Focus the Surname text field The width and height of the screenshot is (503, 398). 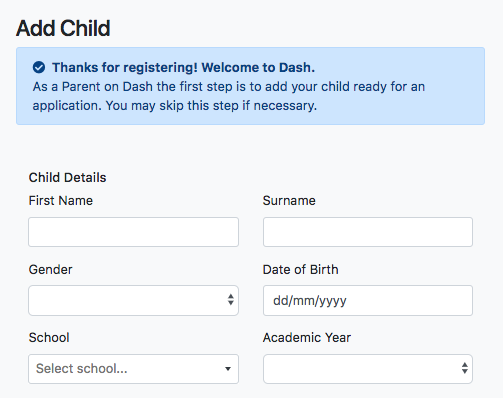tap(368, 232)
